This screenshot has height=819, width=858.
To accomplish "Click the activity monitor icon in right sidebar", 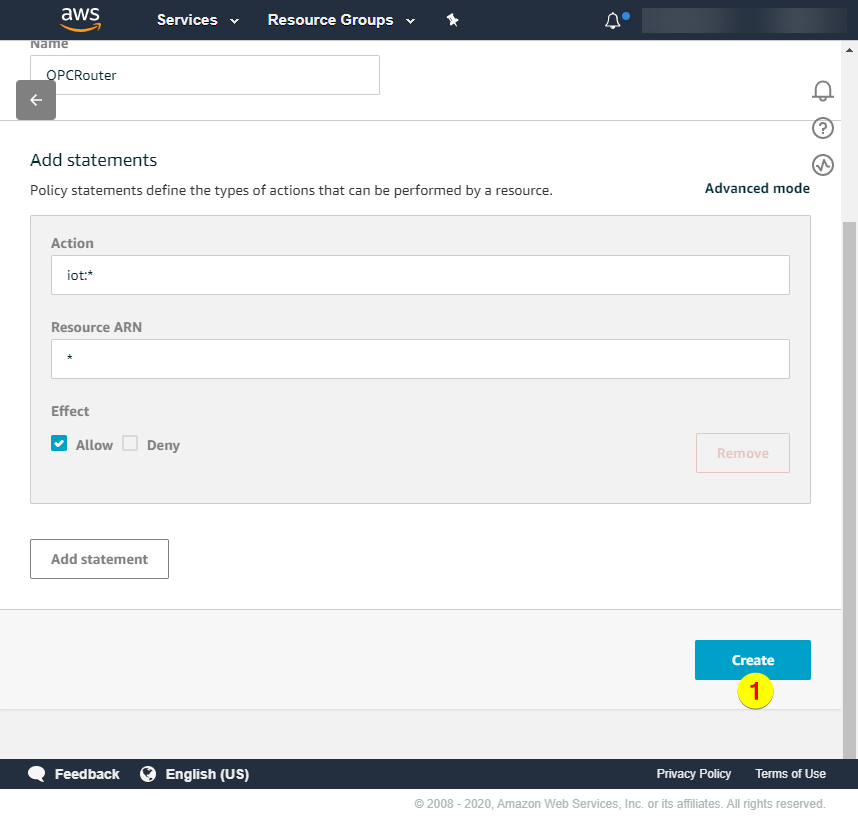I will (x=822, y=165).
